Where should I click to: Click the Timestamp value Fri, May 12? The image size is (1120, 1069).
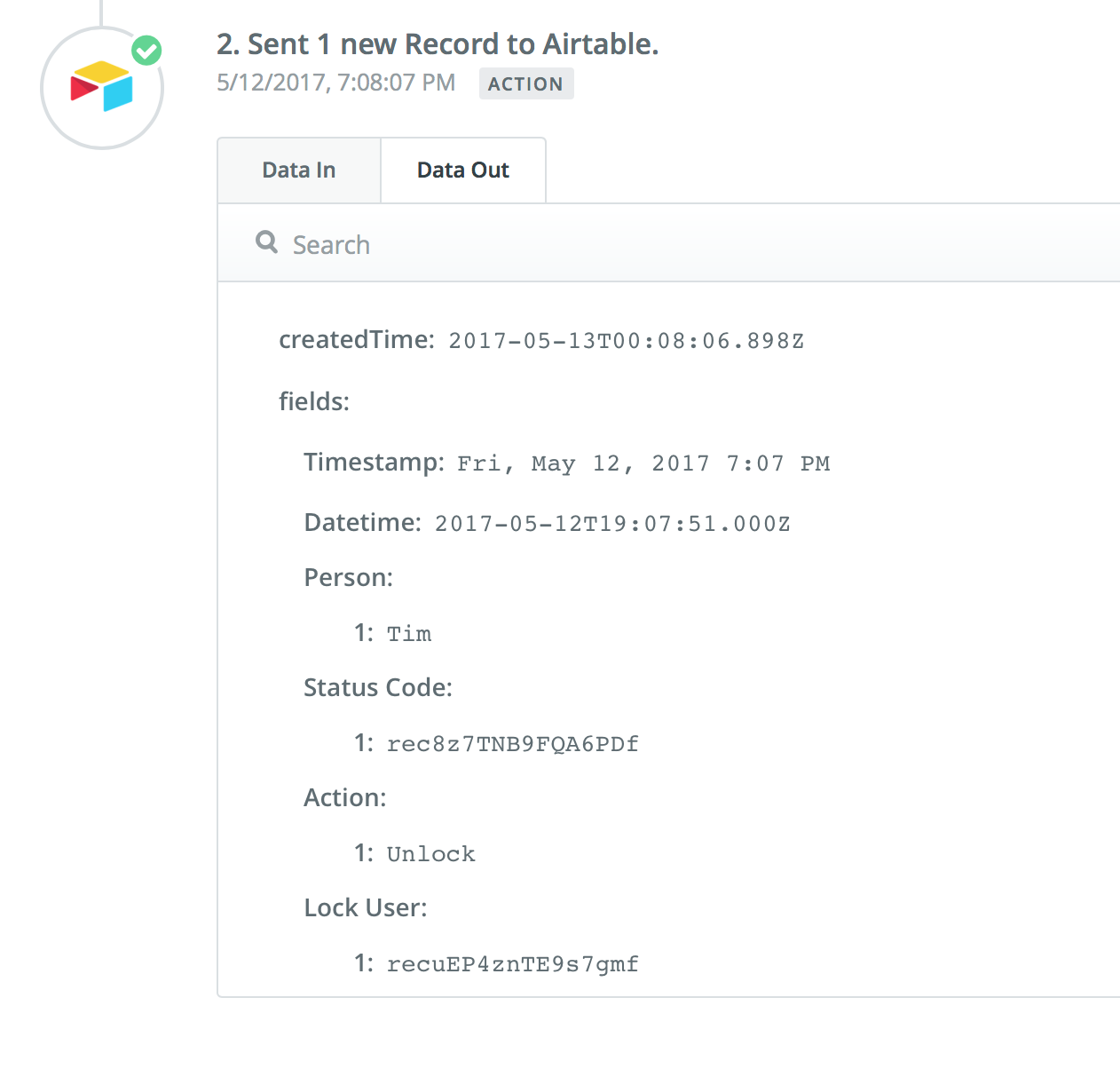pos(643,463)
